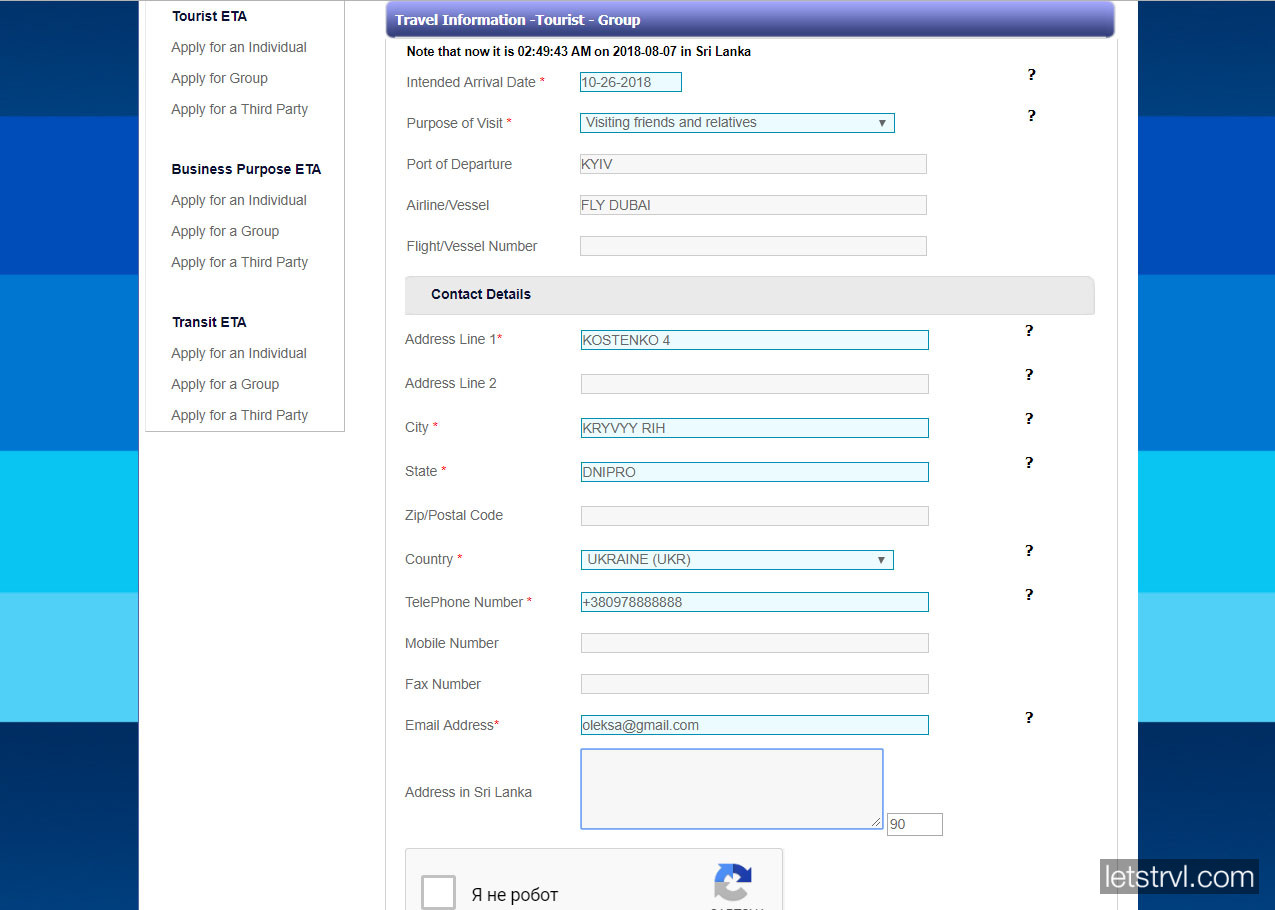Check the reCAPTCHA 'Я не робот' checkbox
The width and height of the screenshot is (1275, 910).
point(438,892)
